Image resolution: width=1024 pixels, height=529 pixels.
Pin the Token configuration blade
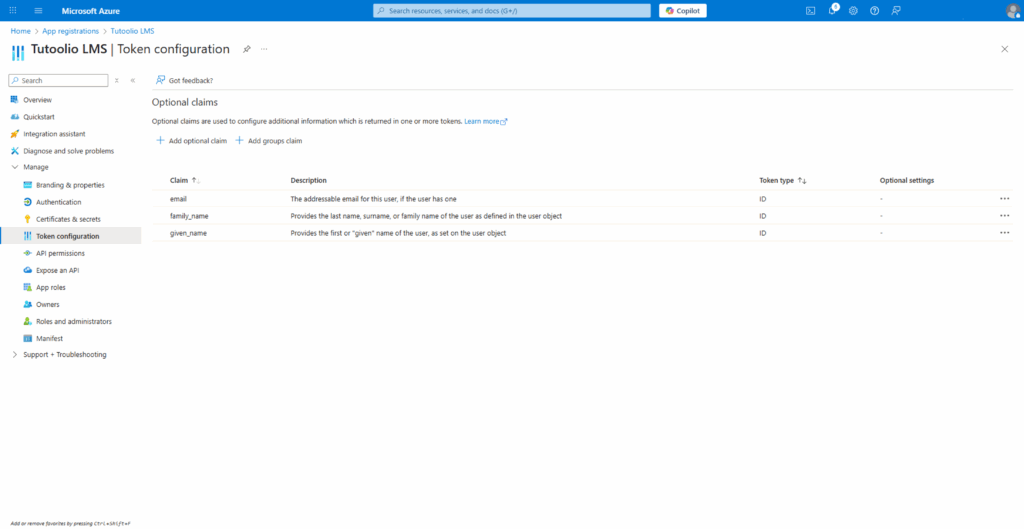(247, 49)
